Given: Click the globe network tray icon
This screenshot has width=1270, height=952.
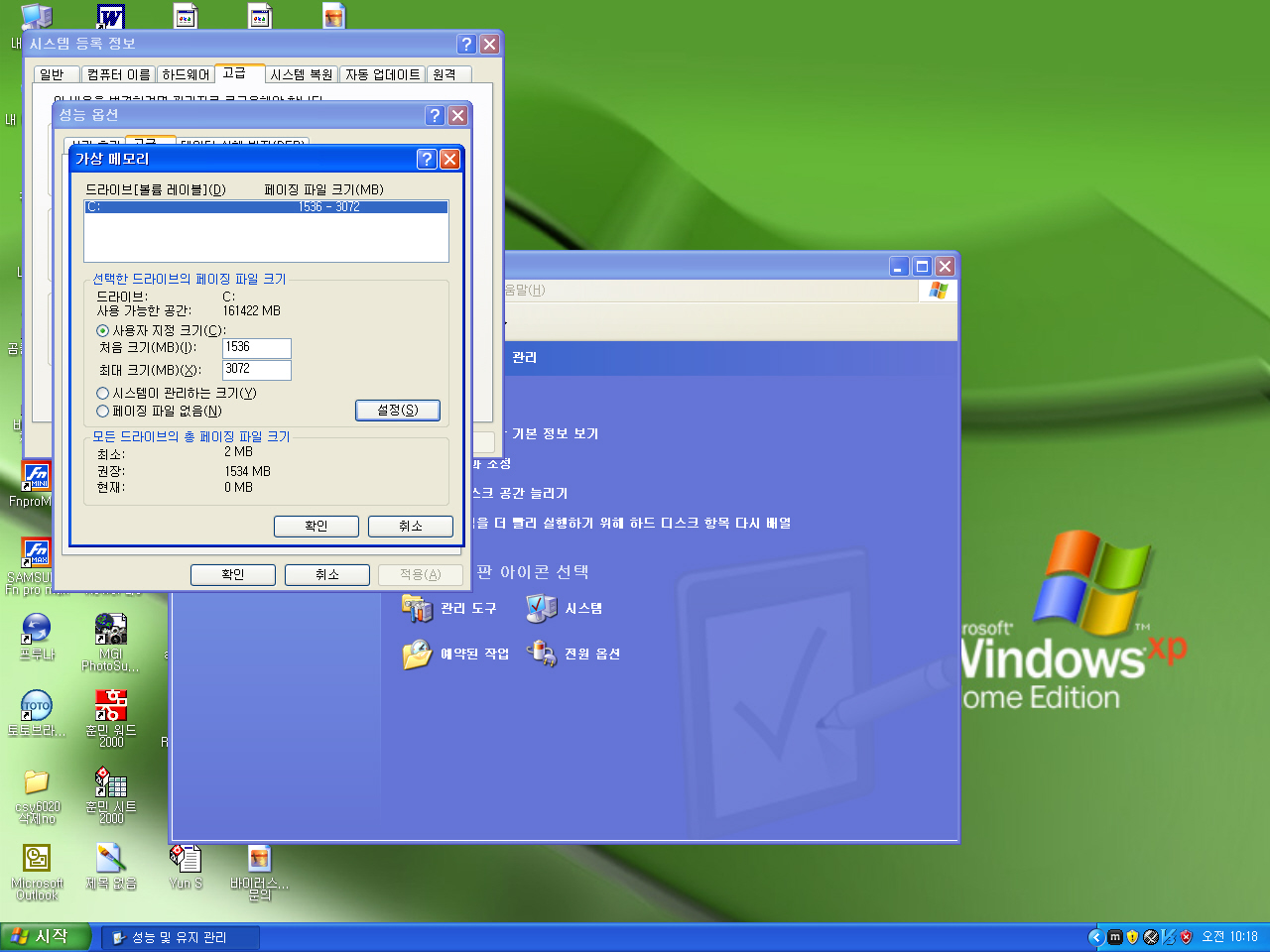Looking at the screenshot, I should [1151, 936].
